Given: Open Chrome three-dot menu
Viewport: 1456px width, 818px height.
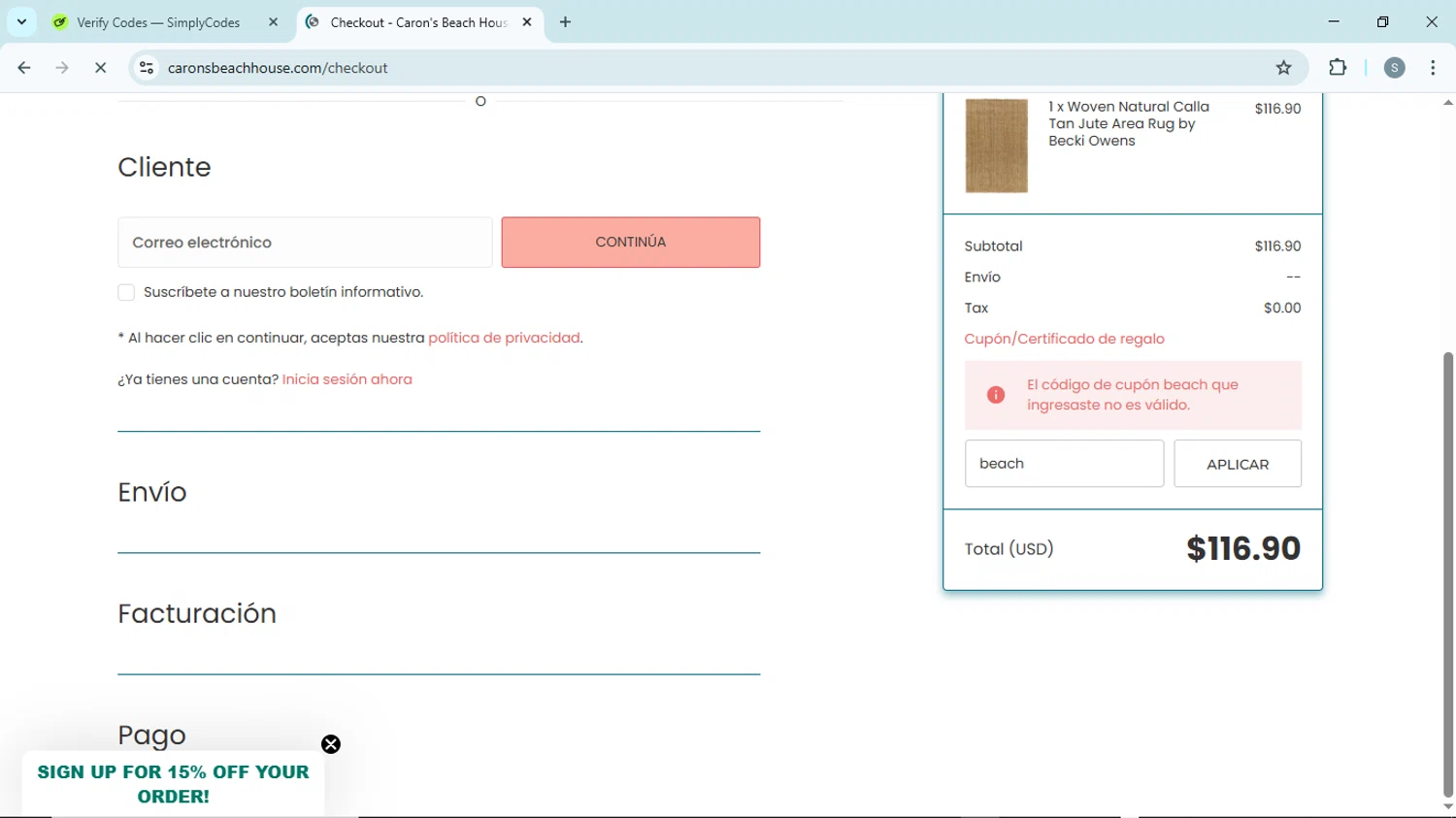Looking at the screenshot, I should [1433, 68].
